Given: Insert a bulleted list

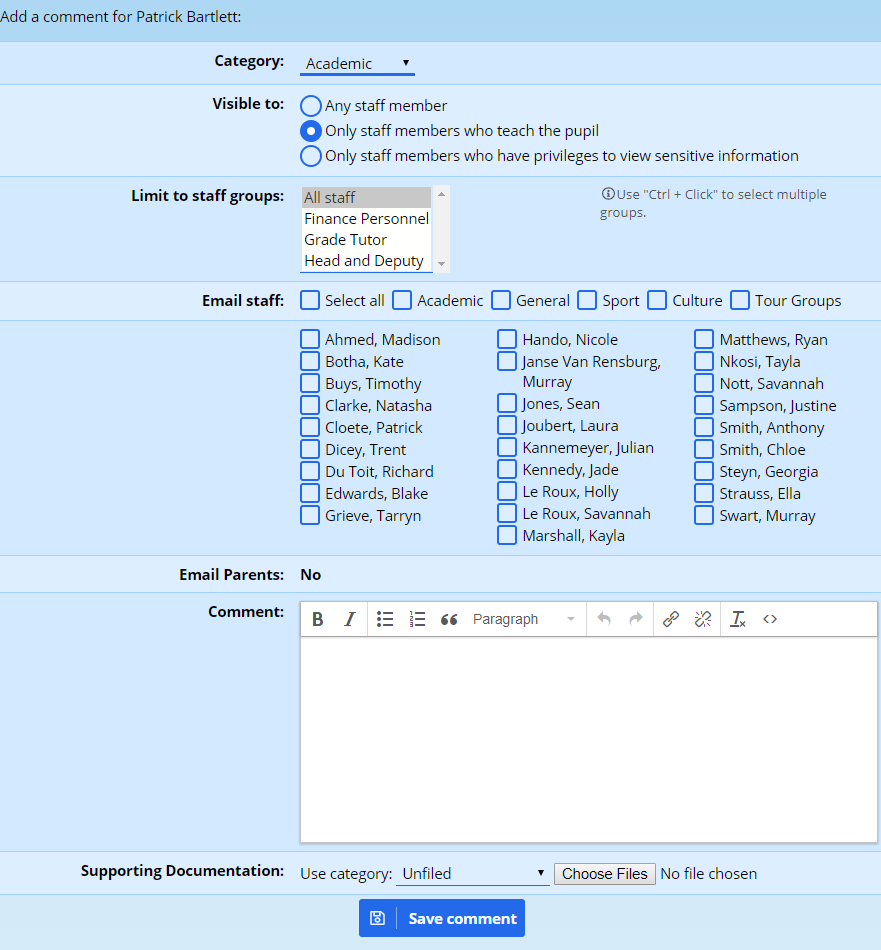Looking at the screenshot, I should pyautogui.click(x=385, y=619).
